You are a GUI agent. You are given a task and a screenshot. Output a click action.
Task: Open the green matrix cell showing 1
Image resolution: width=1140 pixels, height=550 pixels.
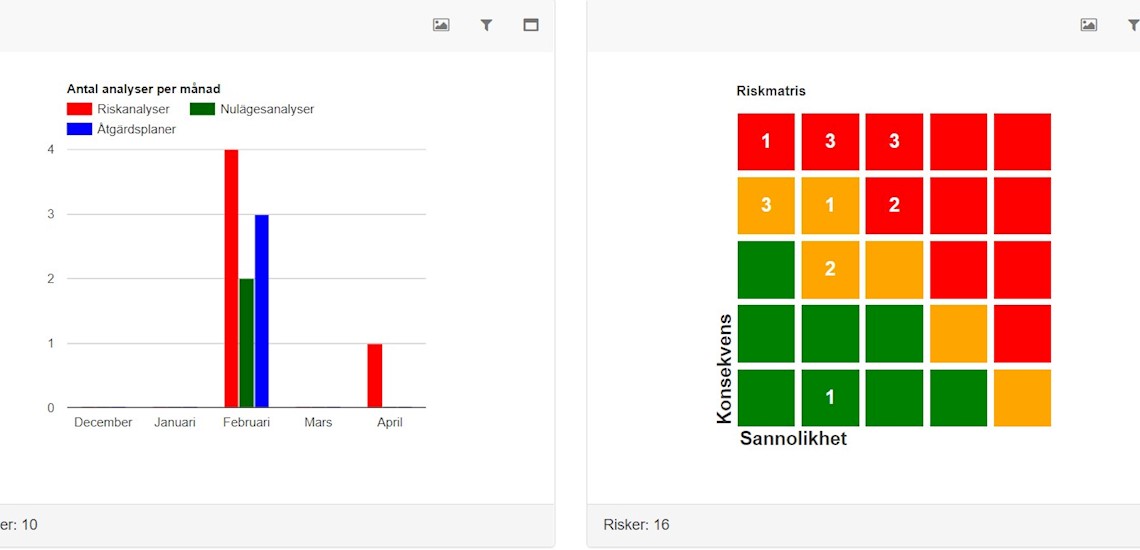830,397
